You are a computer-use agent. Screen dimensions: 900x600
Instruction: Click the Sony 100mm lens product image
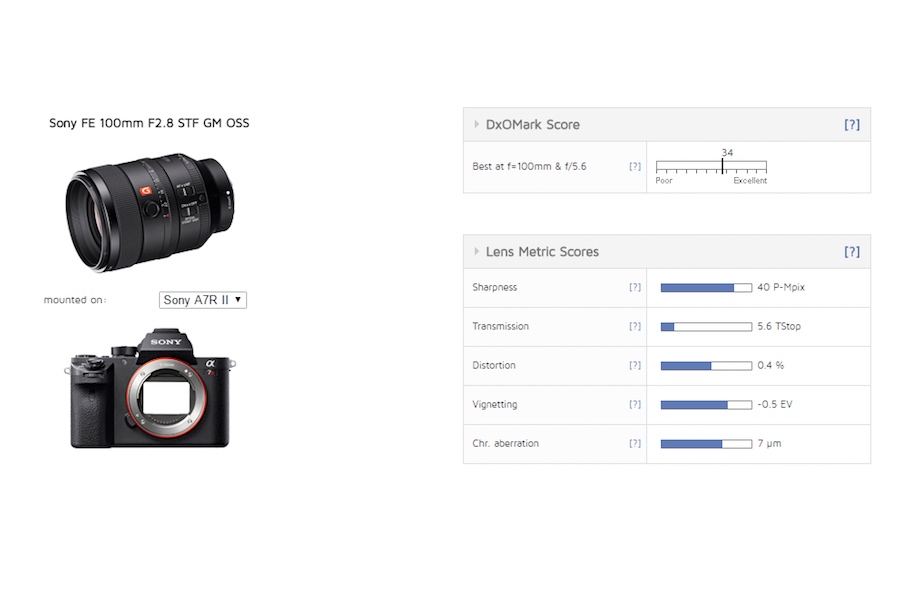(x=149, y=210)
